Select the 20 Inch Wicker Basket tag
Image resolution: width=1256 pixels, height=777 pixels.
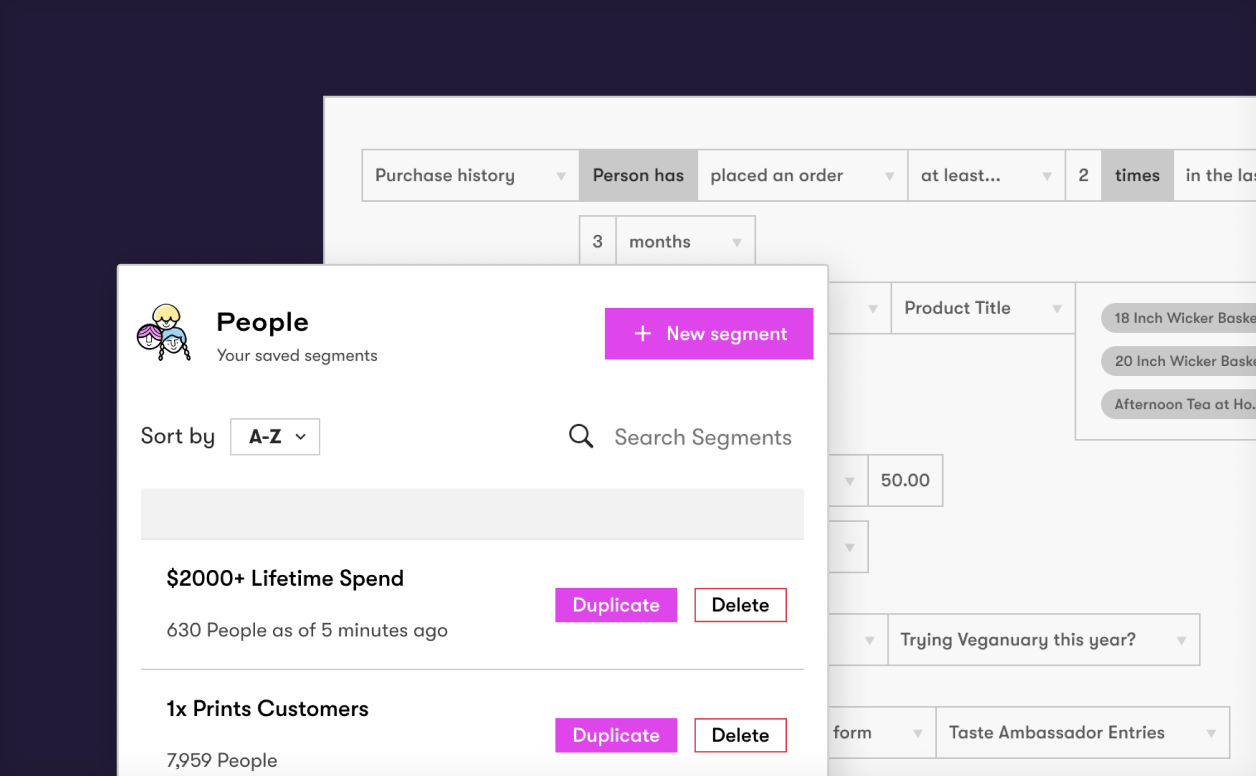(x=1178, y=361)
